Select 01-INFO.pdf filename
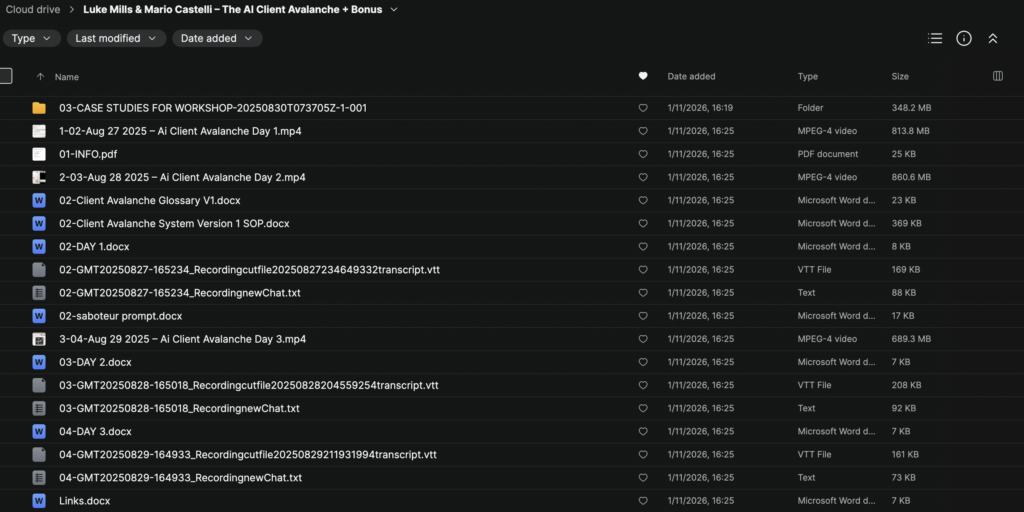 coord(88,154)
